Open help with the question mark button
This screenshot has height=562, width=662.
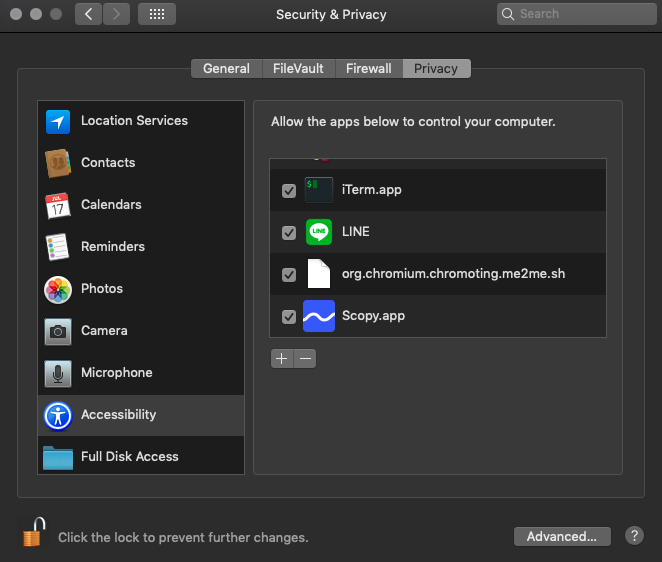pyautogui.click(x=634, y=536)
